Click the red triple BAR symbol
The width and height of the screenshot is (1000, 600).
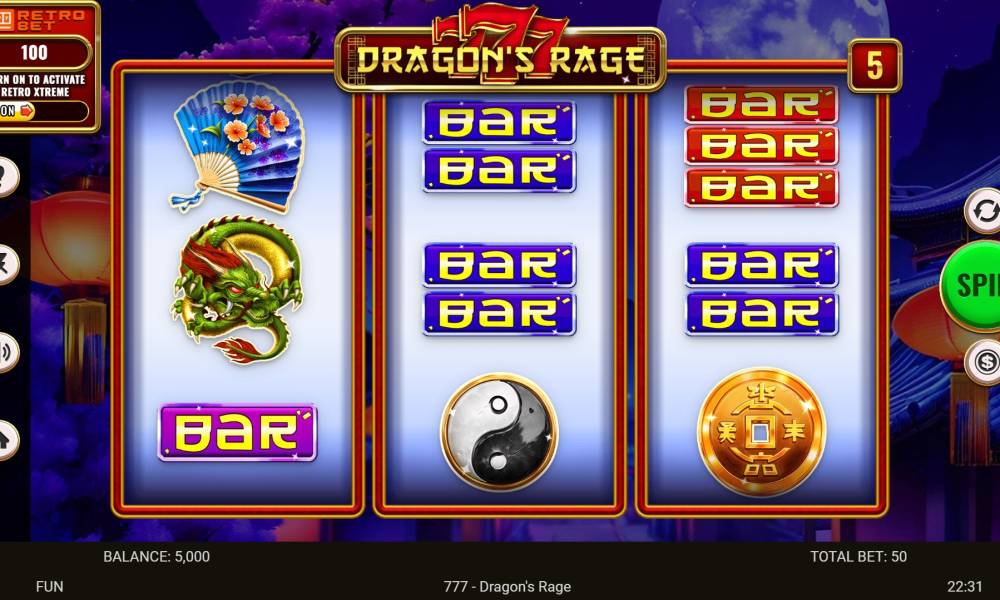click(761, 147)
